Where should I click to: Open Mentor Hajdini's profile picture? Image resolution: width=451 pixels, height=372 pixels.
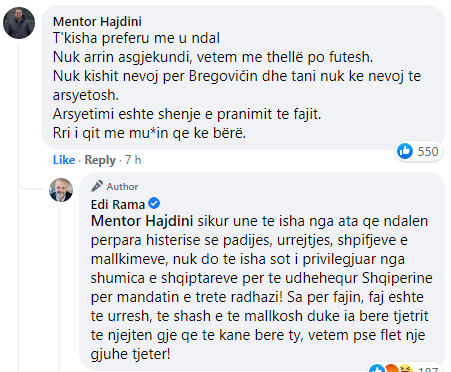(19, 23)
